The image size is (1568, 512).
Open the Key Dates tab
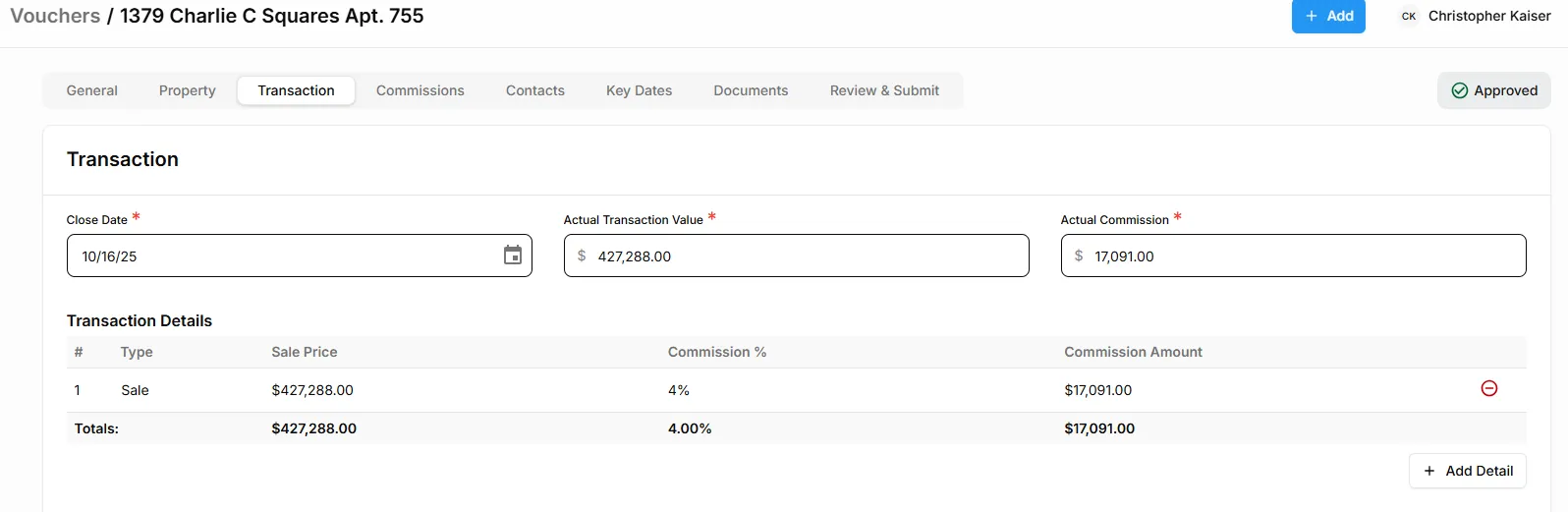click(x=640, y=90)
